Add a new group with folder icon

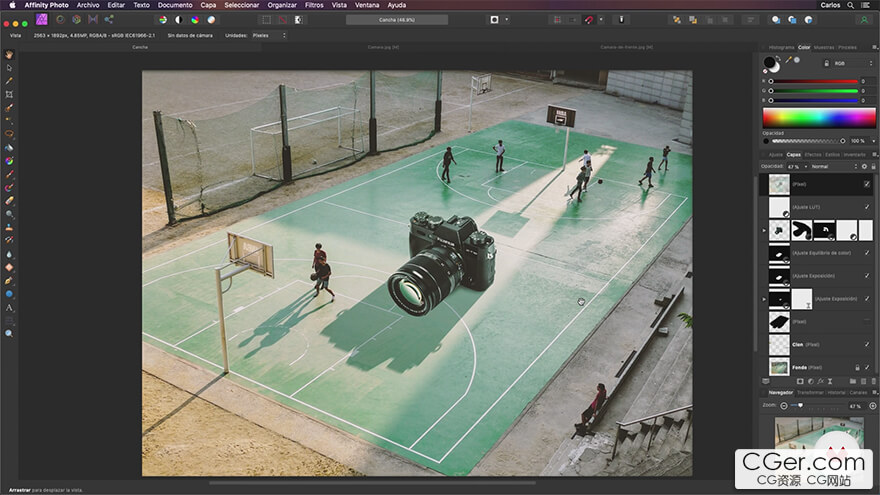[x=852, y=381]
